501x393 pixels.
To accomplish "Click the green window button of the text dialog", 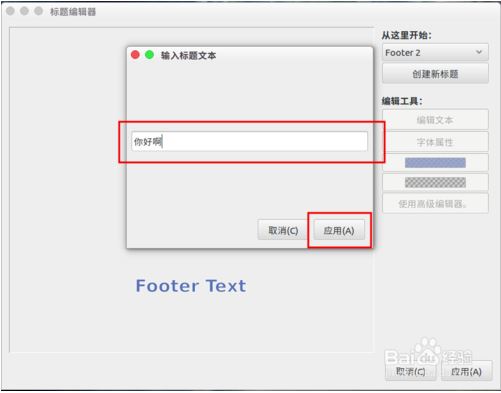I will [149, 55].
